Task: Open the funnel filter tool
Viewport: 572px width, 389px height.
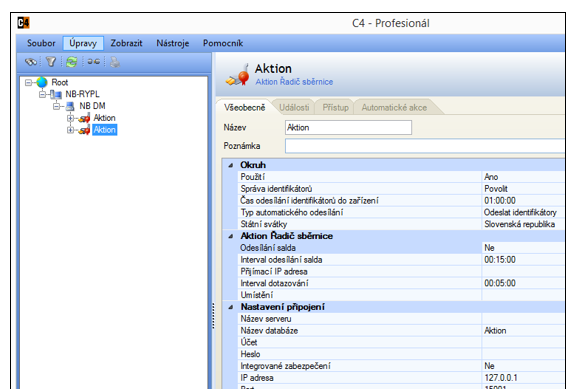Action: (51, 62)
